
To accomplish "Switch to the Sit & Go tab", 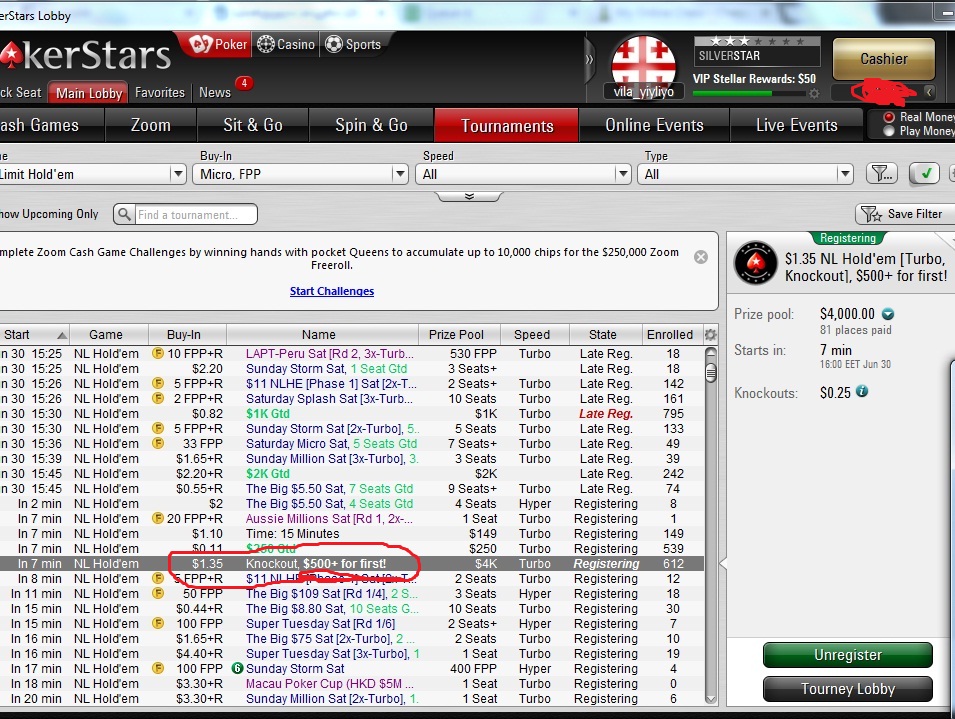I will point(253,125).
